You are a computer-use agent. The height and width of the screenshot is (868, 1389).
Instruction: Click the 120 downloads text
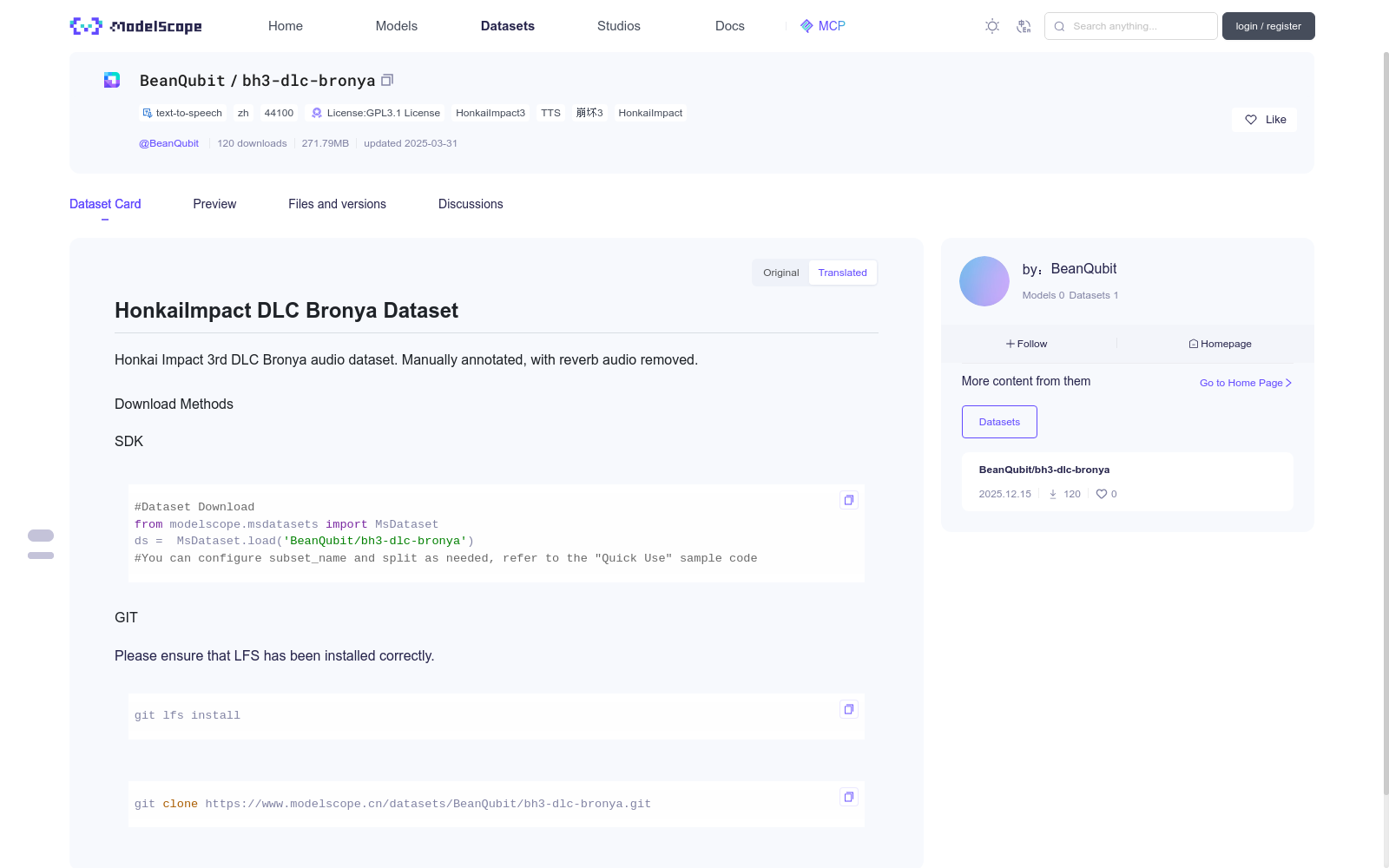252,143
